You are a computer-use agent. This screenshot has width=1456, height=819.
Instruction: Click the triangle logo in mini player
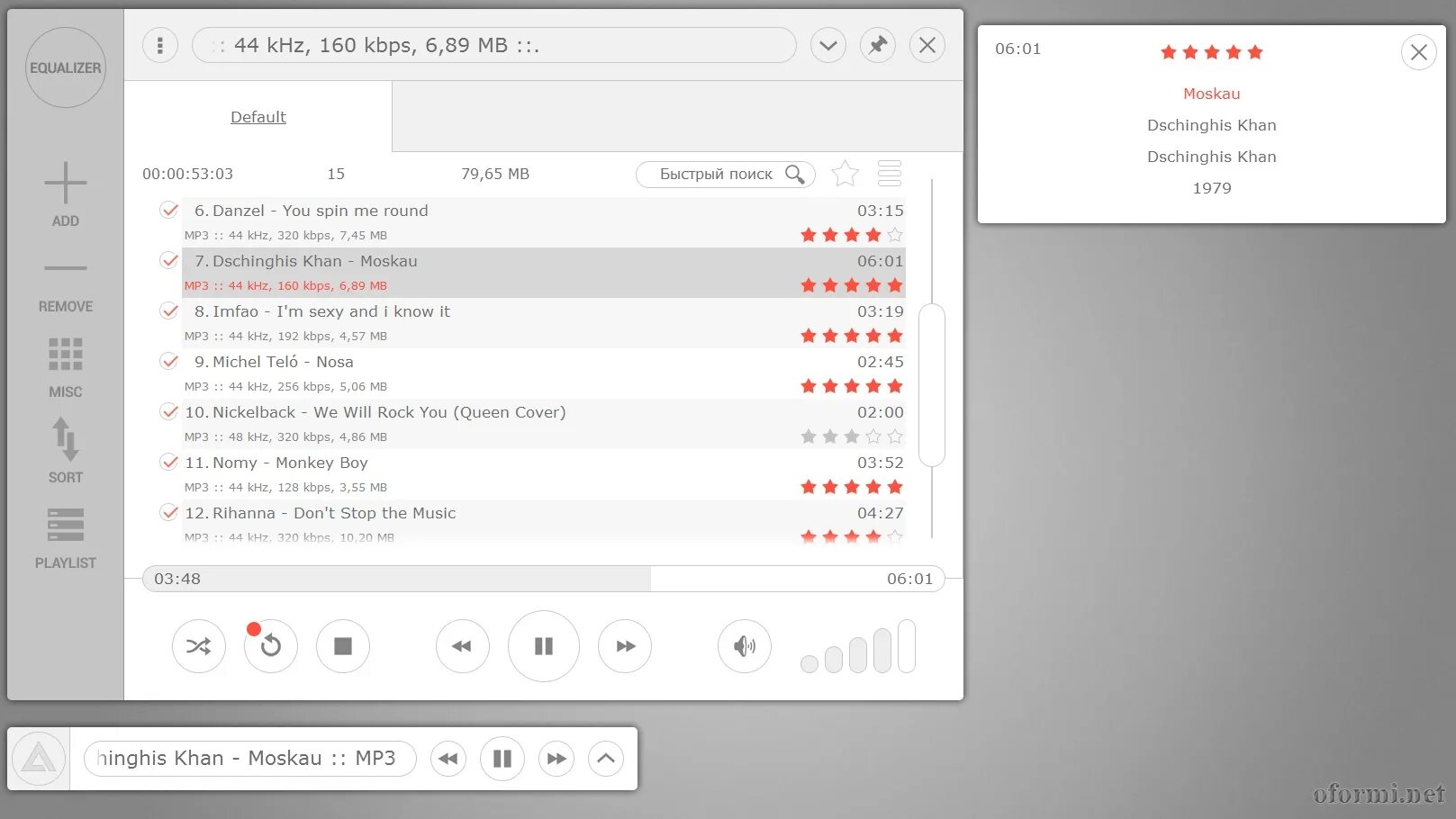pos(39,759)
